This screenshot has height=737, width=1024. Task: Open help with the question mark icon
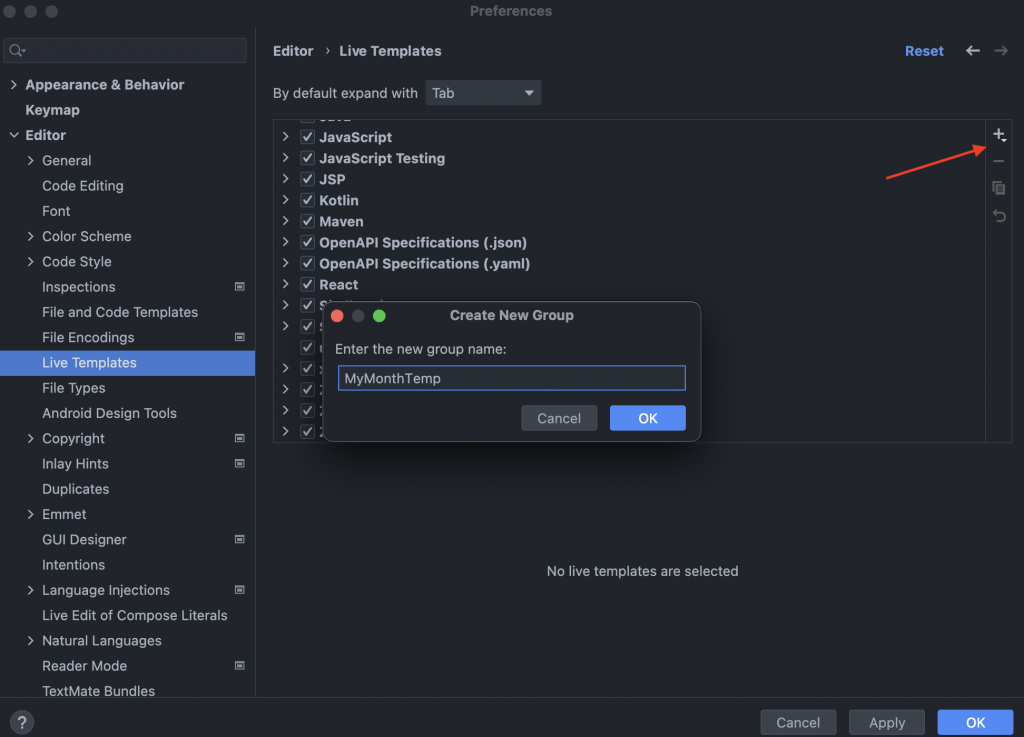coord(22,722)
